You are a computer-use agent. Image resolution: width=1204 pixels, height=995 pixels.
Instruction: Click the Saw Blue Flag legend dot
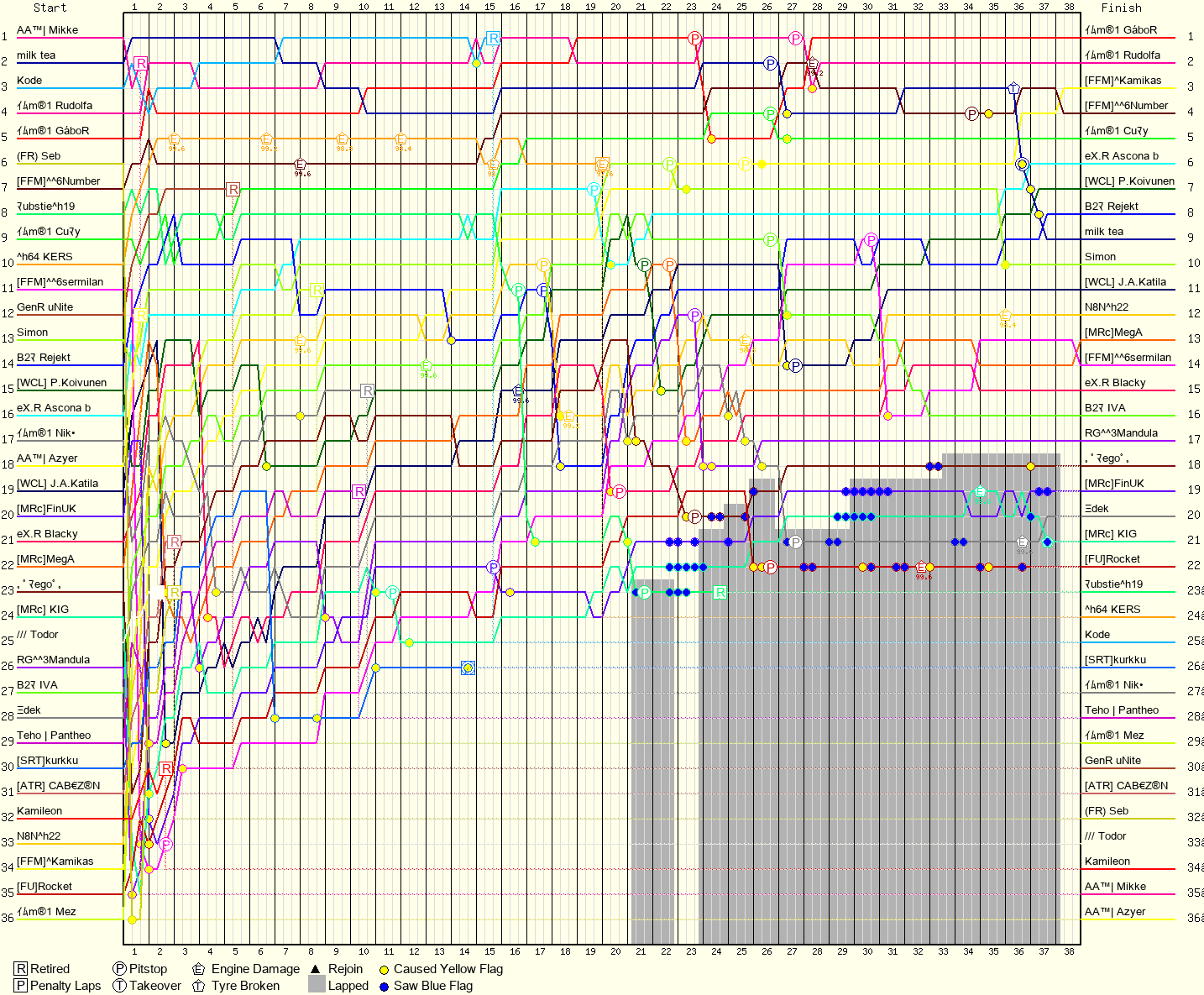point(384,986)
